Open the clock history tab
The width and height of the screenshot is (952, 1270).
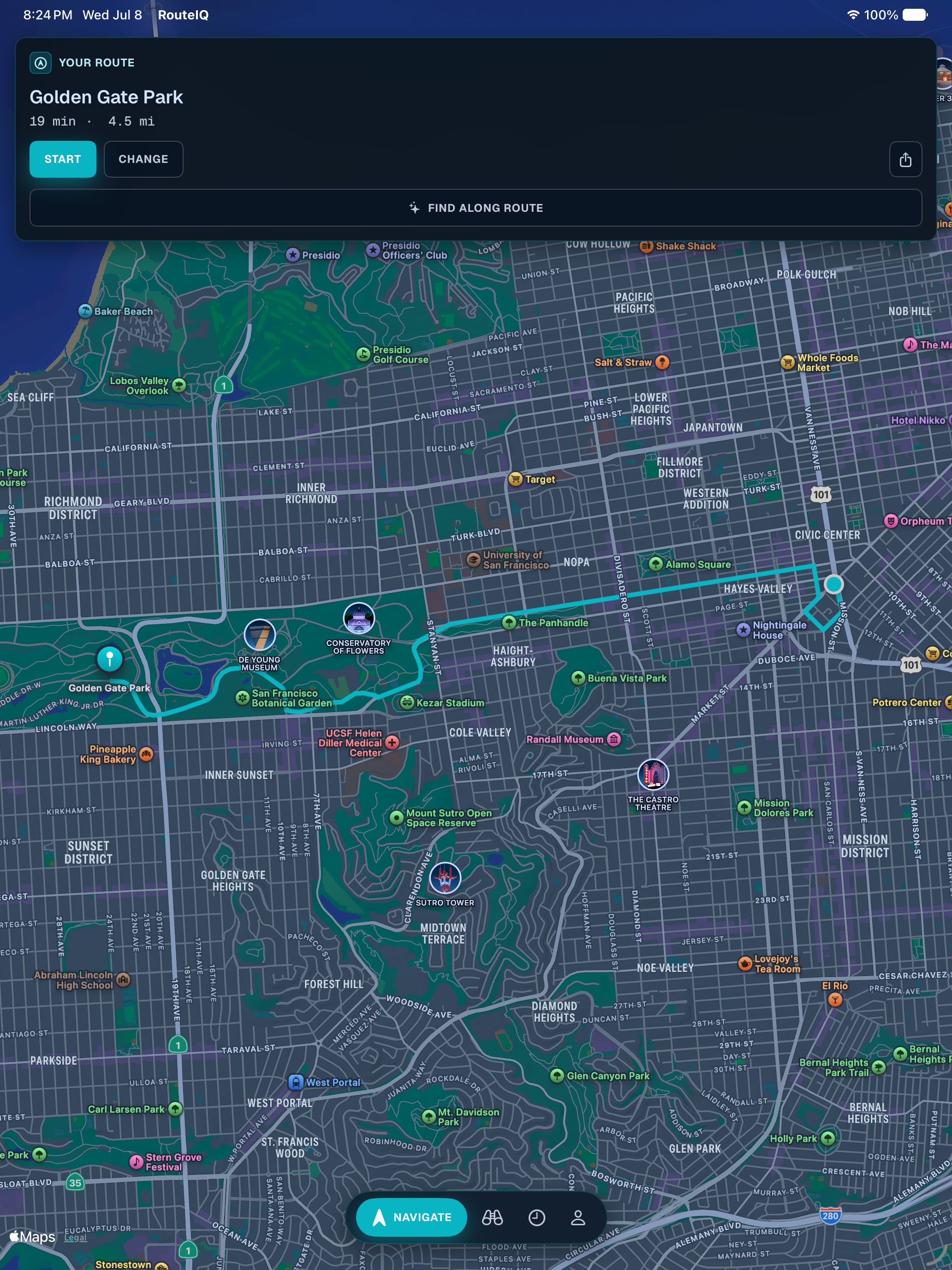(x=536, y=1217)
